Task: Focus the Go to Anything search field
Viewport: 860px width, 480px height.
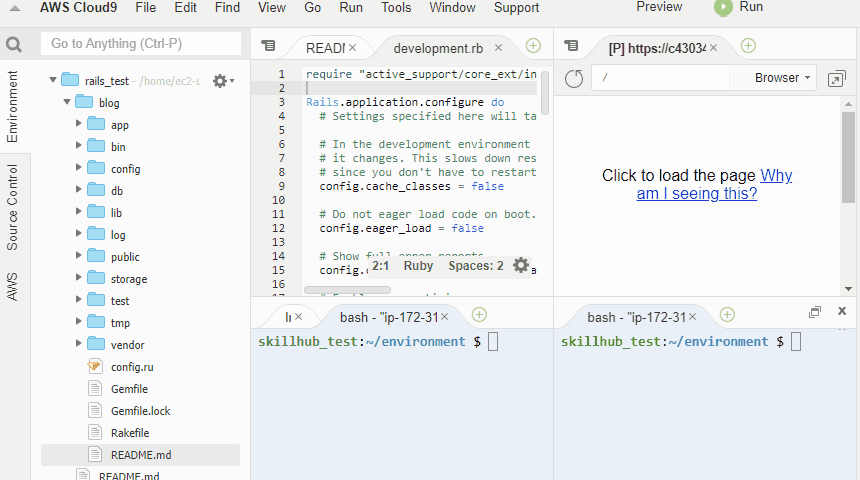Action: click(x=141, y=43)
